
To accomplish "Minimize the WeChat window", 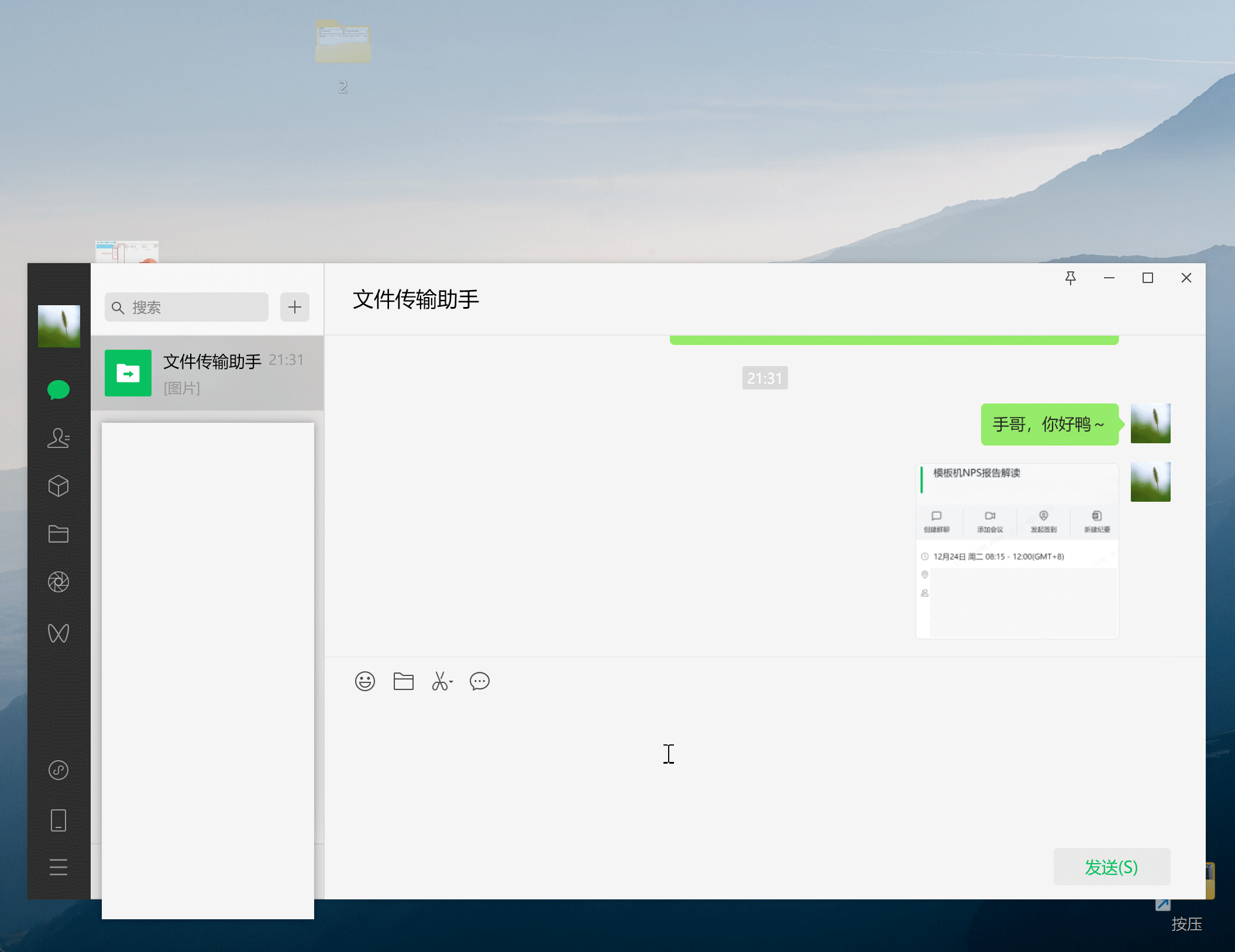I will pyautogui.click(x=1109, y=278).
